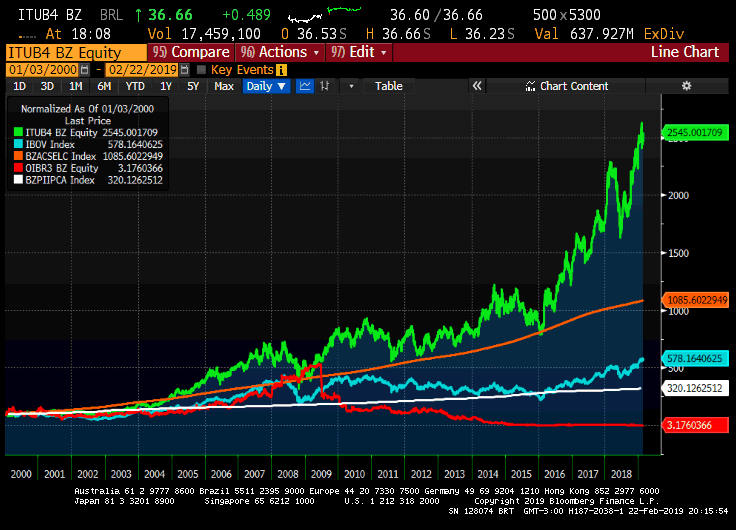Click the Key Events info icon
Viewport: 736px width, 530px height.
[281, 70]
